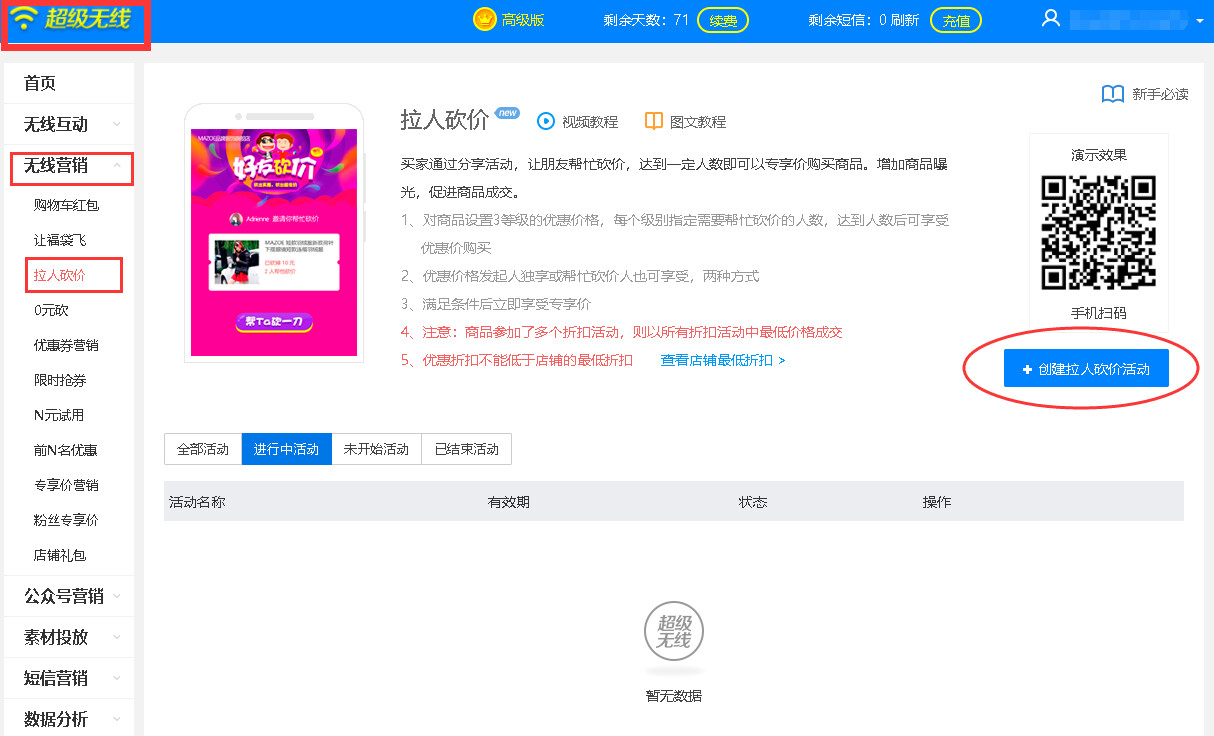
Task: Click the 视频教程 play icon
Action: (x=546, y=121)
